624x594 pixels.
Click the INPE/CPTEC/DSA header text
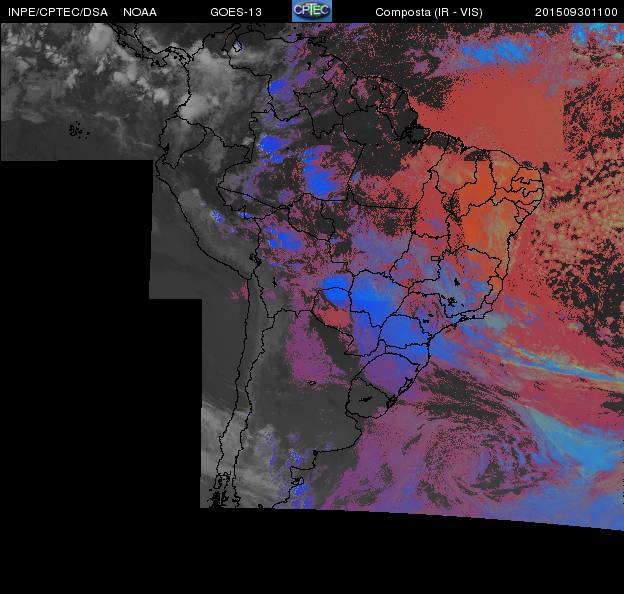pyautogui.click(x=58, y=12)
